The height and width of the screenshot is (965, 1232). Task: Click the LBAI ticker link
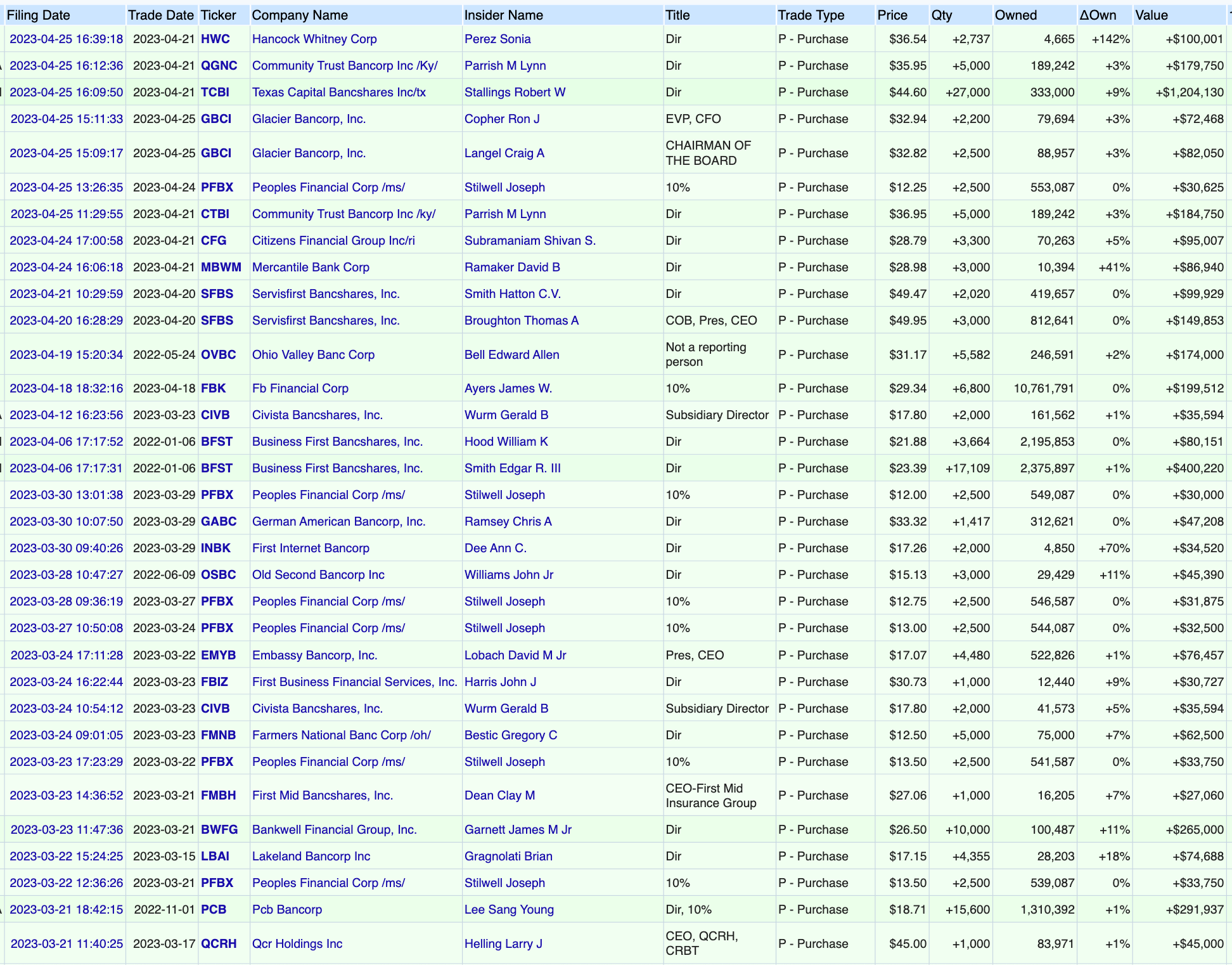point(215,857)
